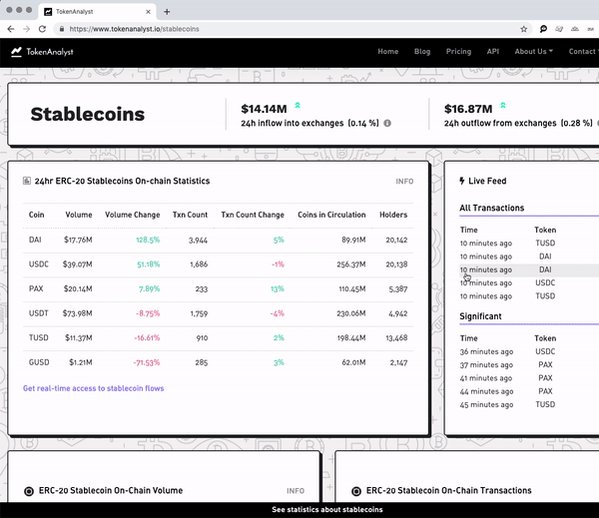
Task: Click the browser forward arrow
Action: 26,29
